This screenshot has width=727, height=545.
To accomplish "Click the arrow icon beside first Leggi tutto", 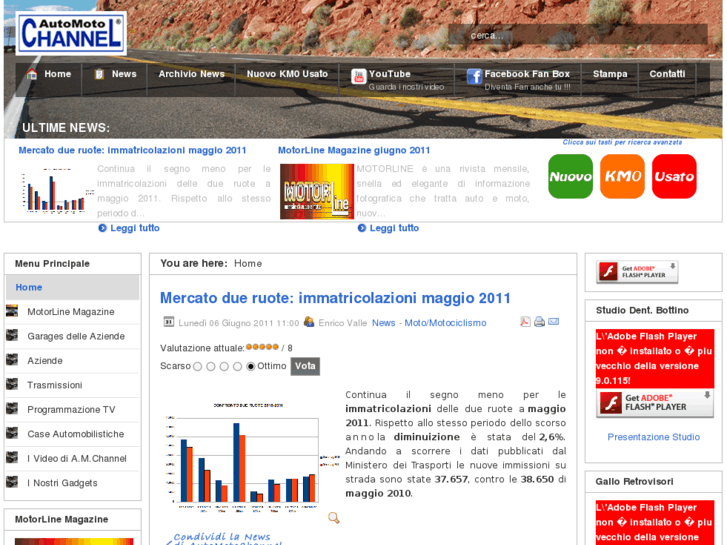I will [x=102, y=228].
